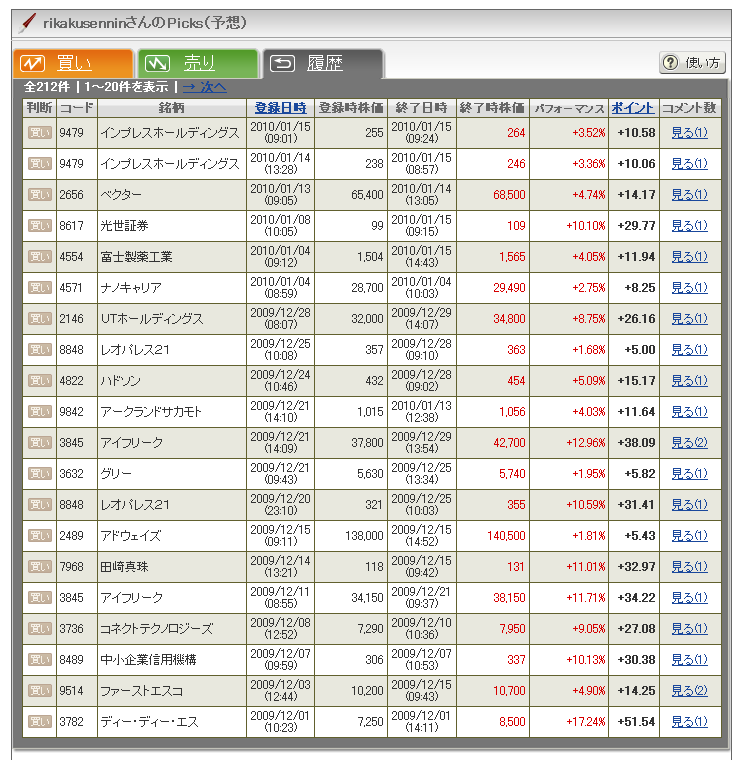The height and width of the screenshot is (760, 738).
Task: Click 買い badge in the 富士製薬工業 row
Action: click(40, 257)
